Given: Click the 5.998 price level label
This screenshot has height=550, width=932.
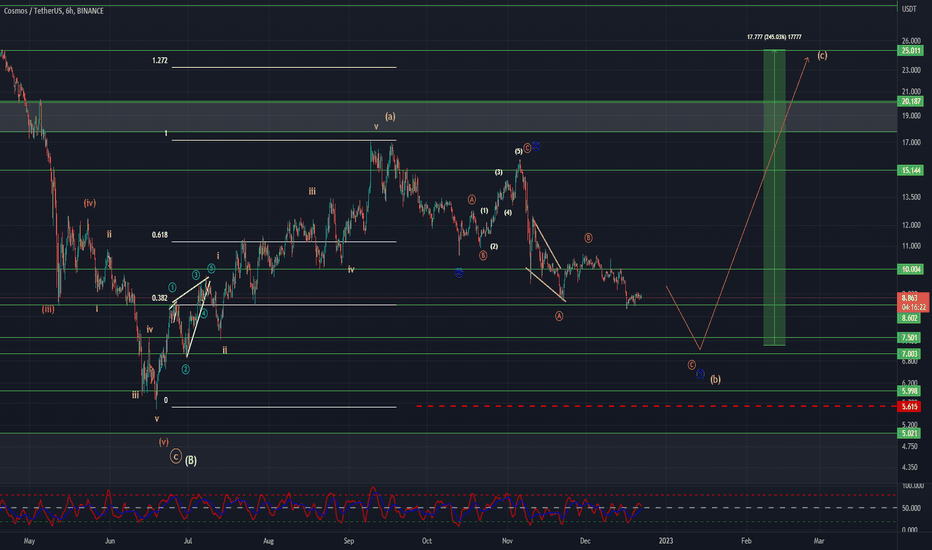Looking at the screenshot, I should pyautogui.click(x=910, y=391).
